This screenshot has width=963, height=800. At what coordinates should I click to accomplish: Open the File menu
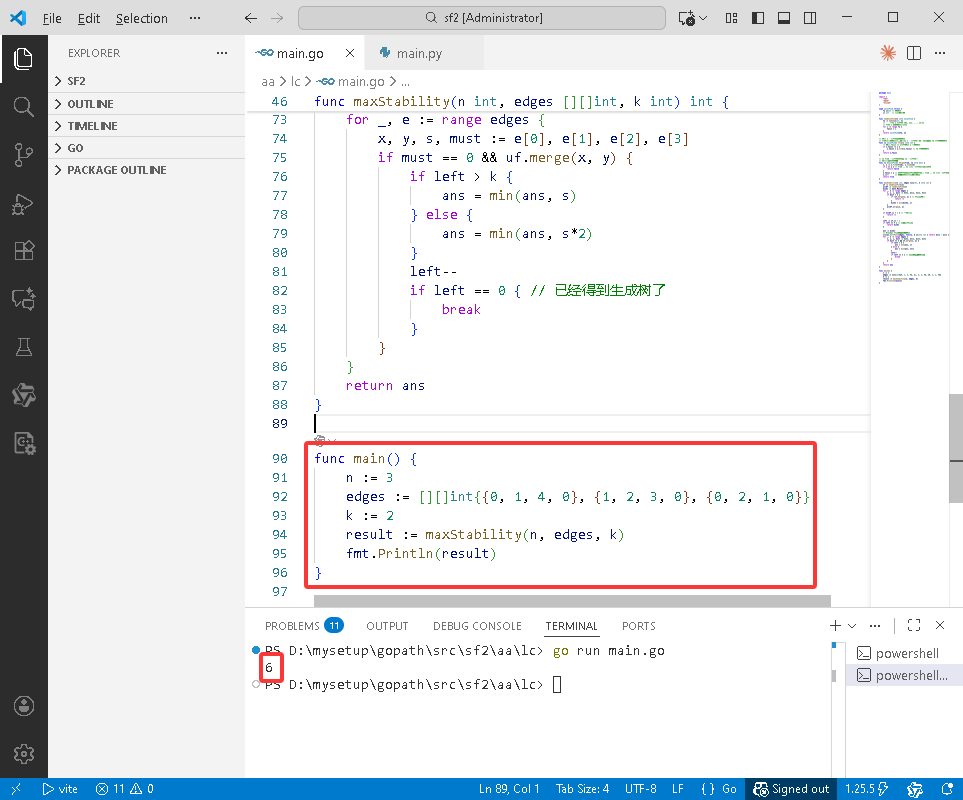pos(52,18)
